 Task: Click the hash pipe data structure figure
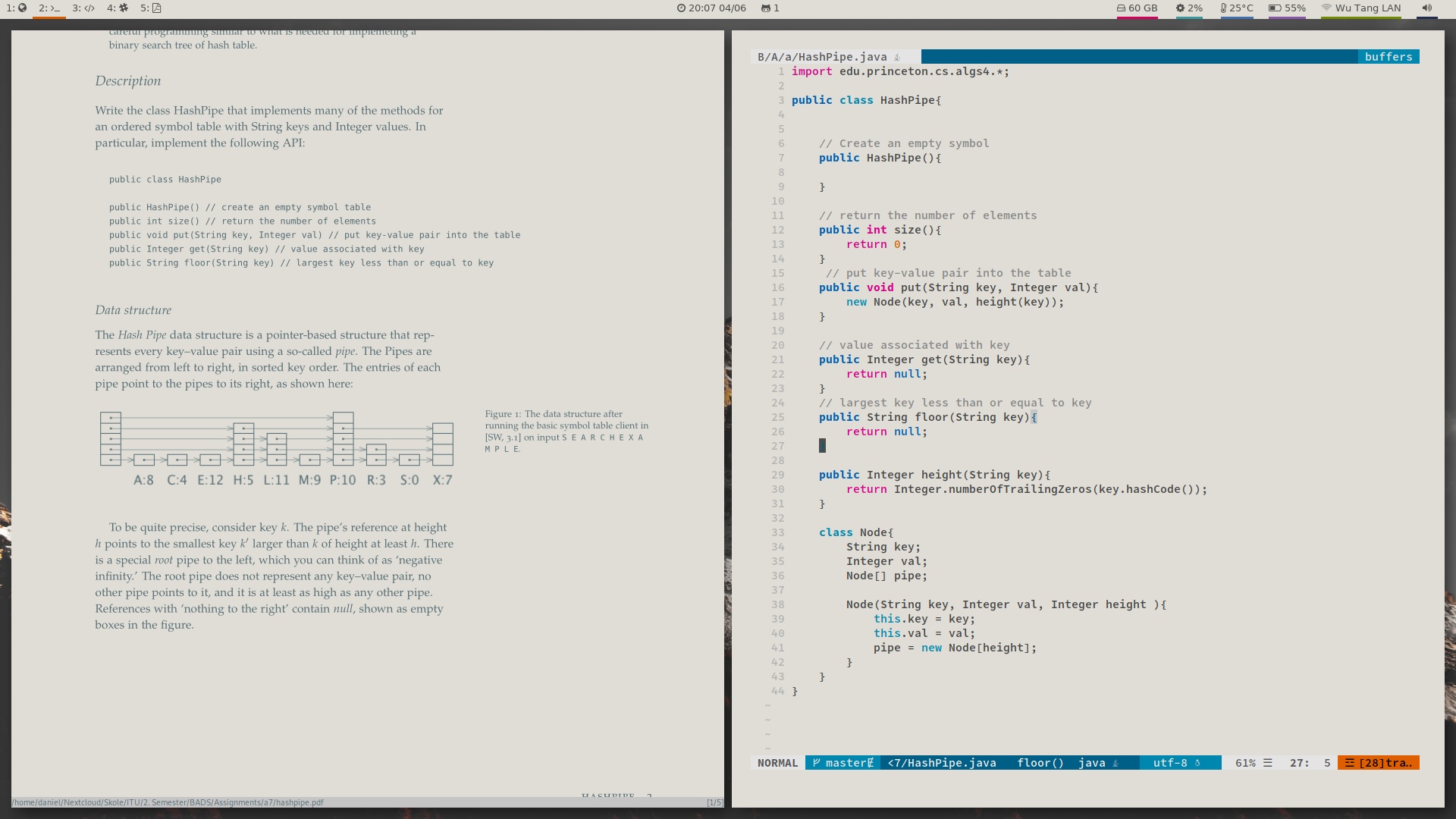(x=277, y=447)
